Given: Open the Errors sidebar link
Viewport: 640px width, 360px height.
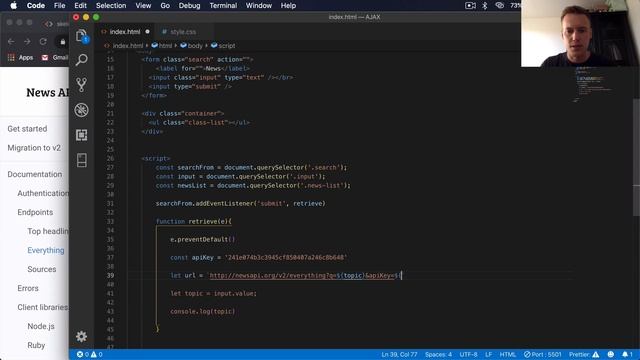Looking at the screenshot, I should pyautogui.click(x=28, y=288).
